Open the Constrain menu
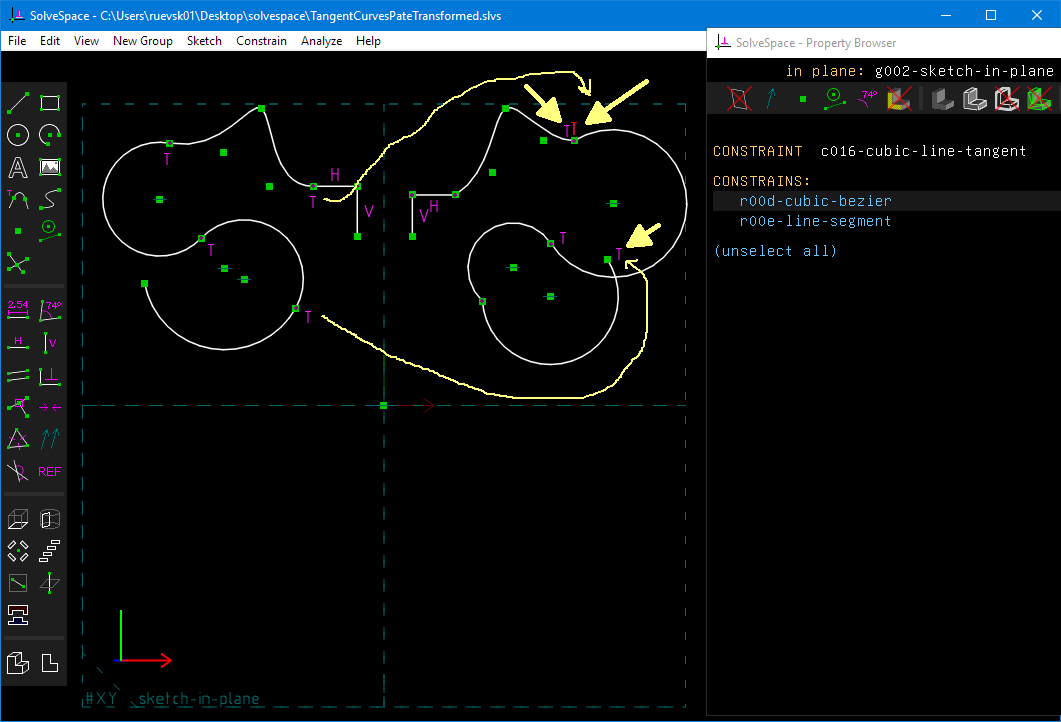The image size is (1061, 722). tap(261, 41)
